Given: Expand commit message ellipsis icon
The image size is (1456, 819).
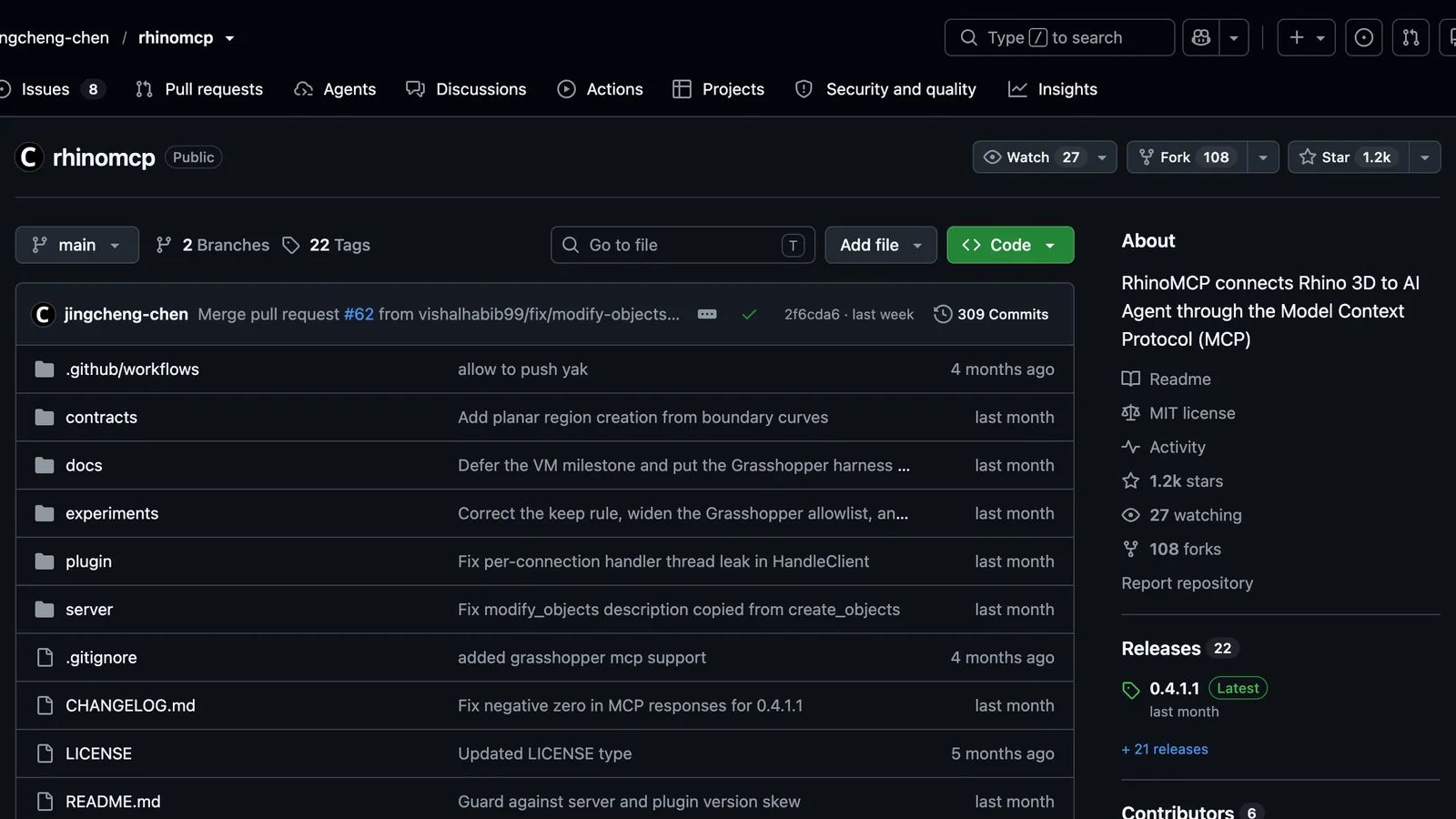Looking at the screenshot, I should click(x=707, y=314).
